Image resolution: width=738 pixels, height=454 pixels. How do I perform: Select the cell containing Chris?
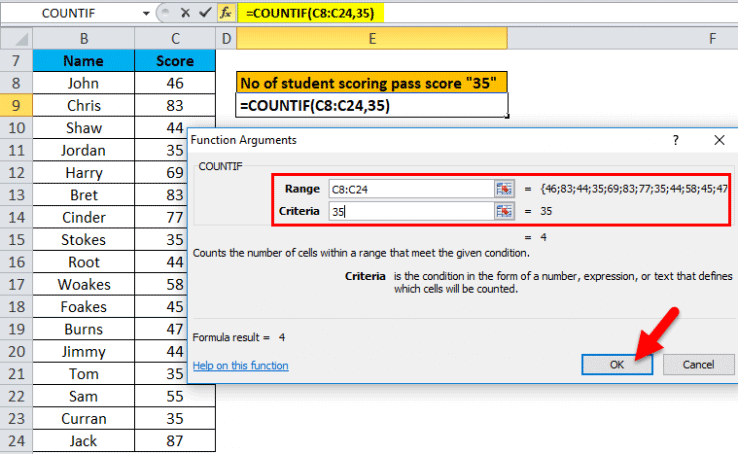(84, 105)
